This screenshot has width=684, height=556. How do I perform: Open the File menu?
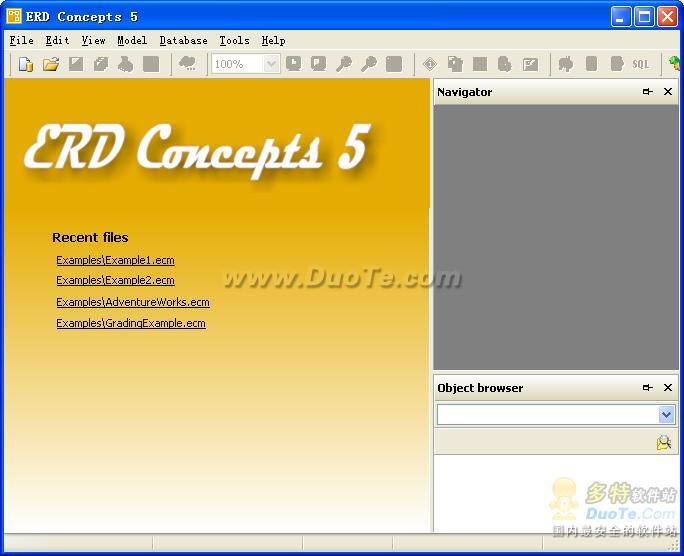21,40
